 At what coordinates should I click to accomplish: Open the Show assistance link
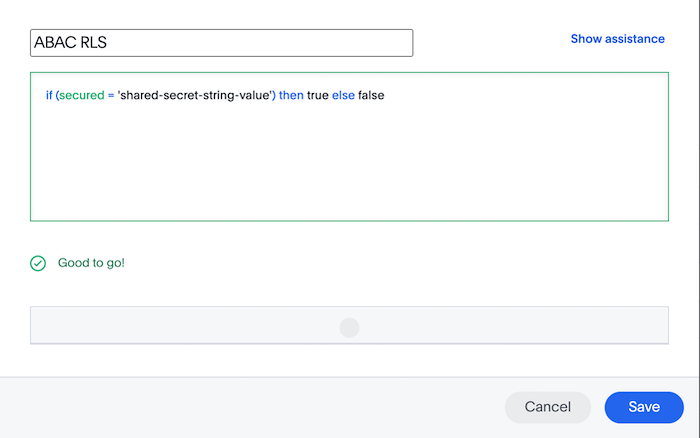(x=617, y=39)
